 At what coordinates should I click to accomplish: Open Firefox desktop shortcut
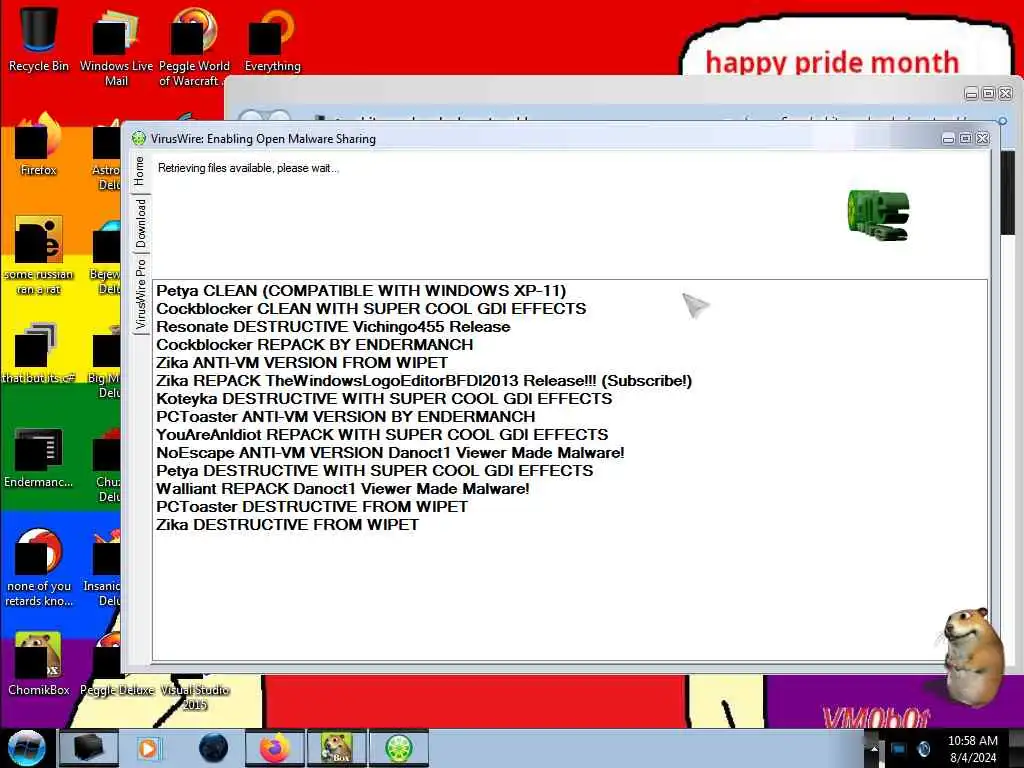39,144
